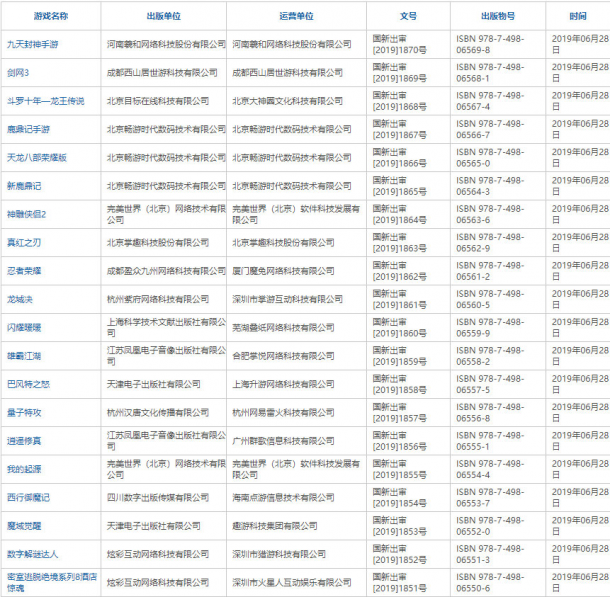Open the 我的起源 game link
This screenshot has height=597, width=610.
(24, 469)
